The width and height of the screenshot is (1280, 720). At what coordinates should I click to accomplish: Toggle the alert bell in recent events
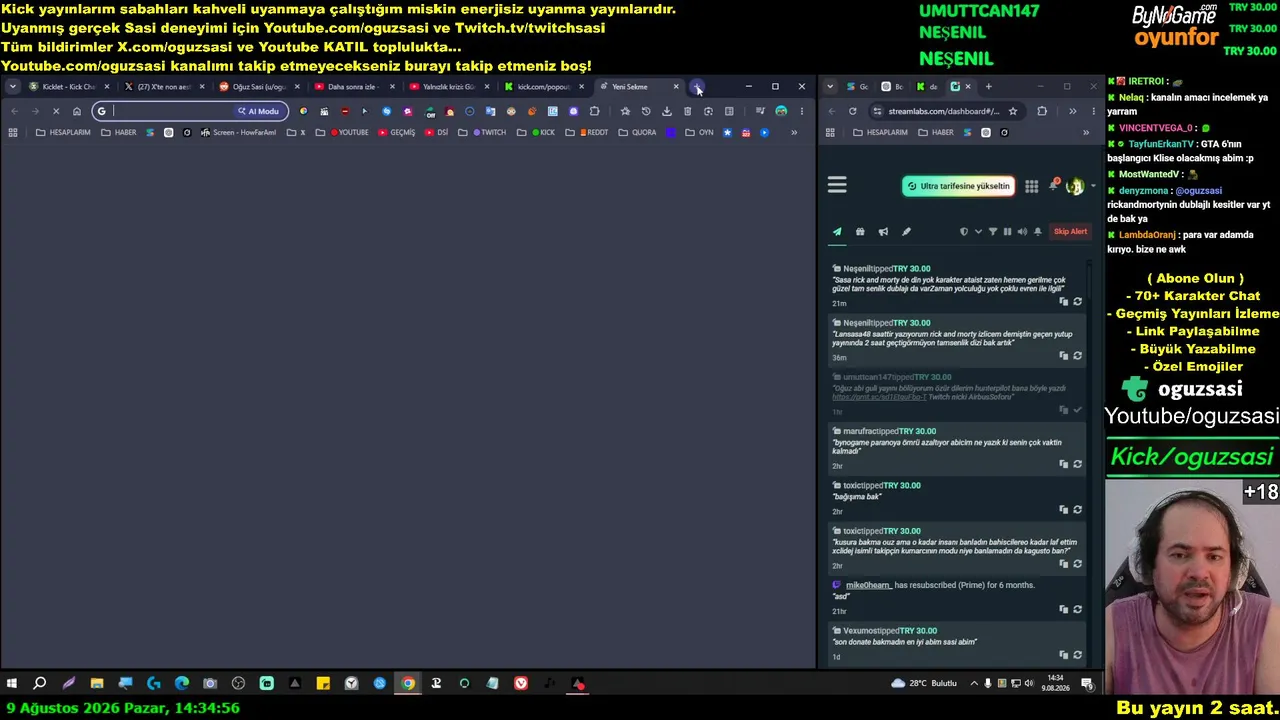1038,232
